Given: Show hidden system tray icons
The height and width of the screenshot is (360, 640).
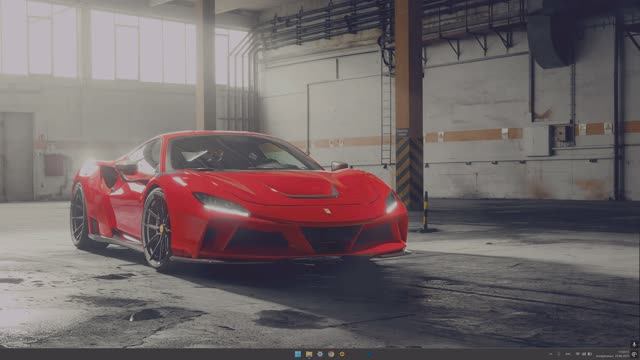Looking at the screenshot, I should tap(551, 354).
